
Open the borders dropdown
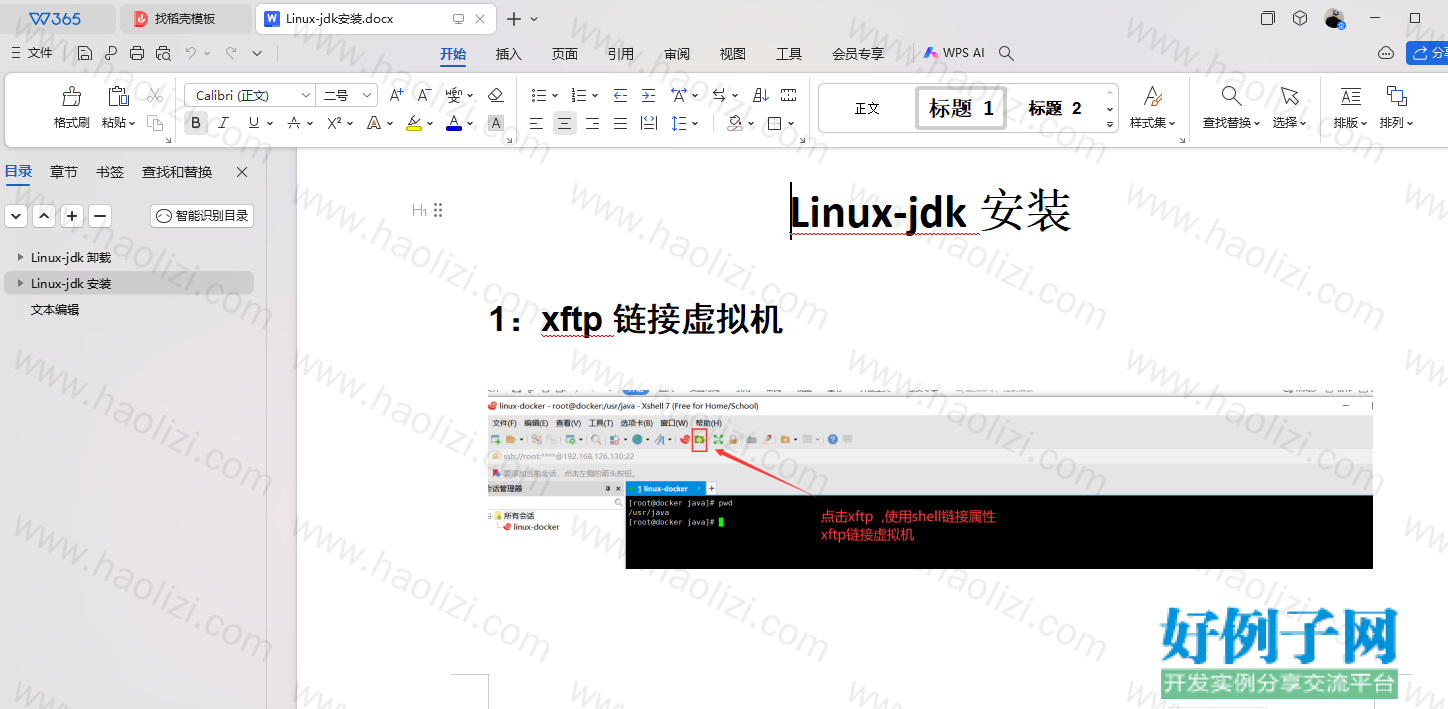(791, 124)
